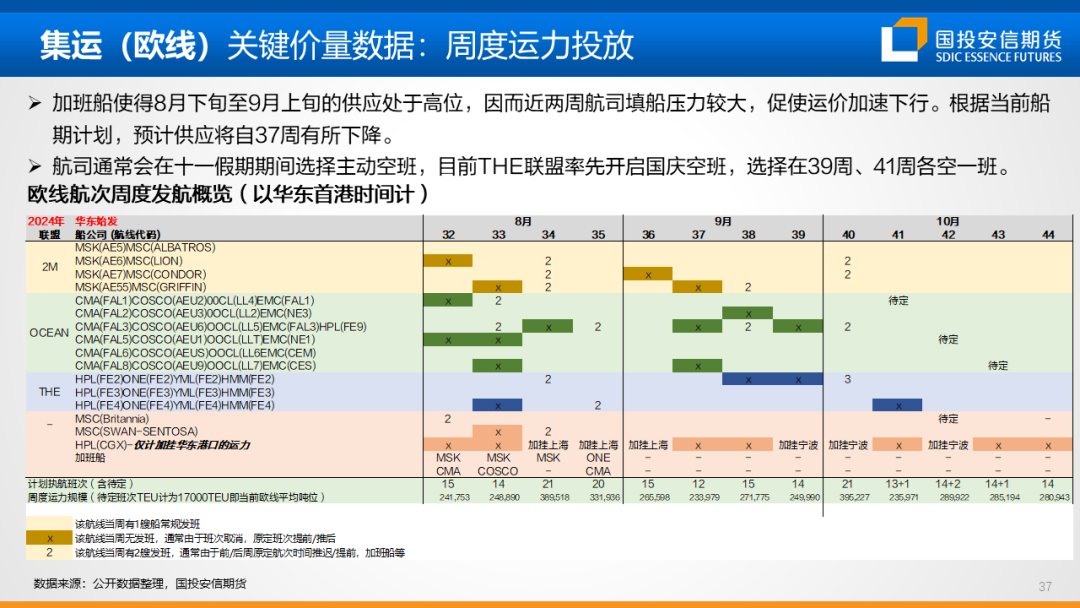This screenshot has width=1080, height=608.
Task: Click week 32 column header
Action: [448, 235]
